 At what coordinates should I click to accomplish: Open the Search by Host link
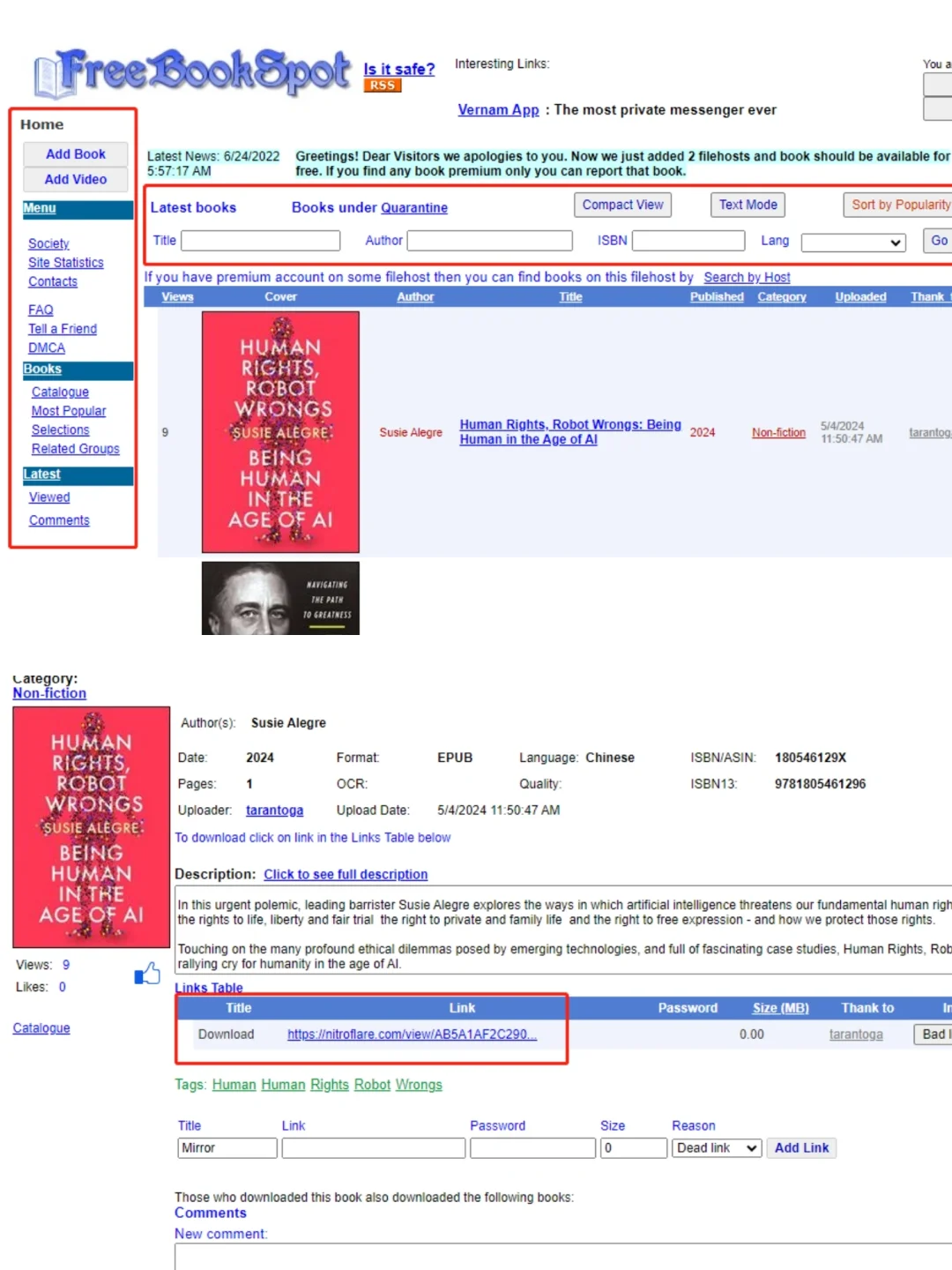click(x=747, y=277)
